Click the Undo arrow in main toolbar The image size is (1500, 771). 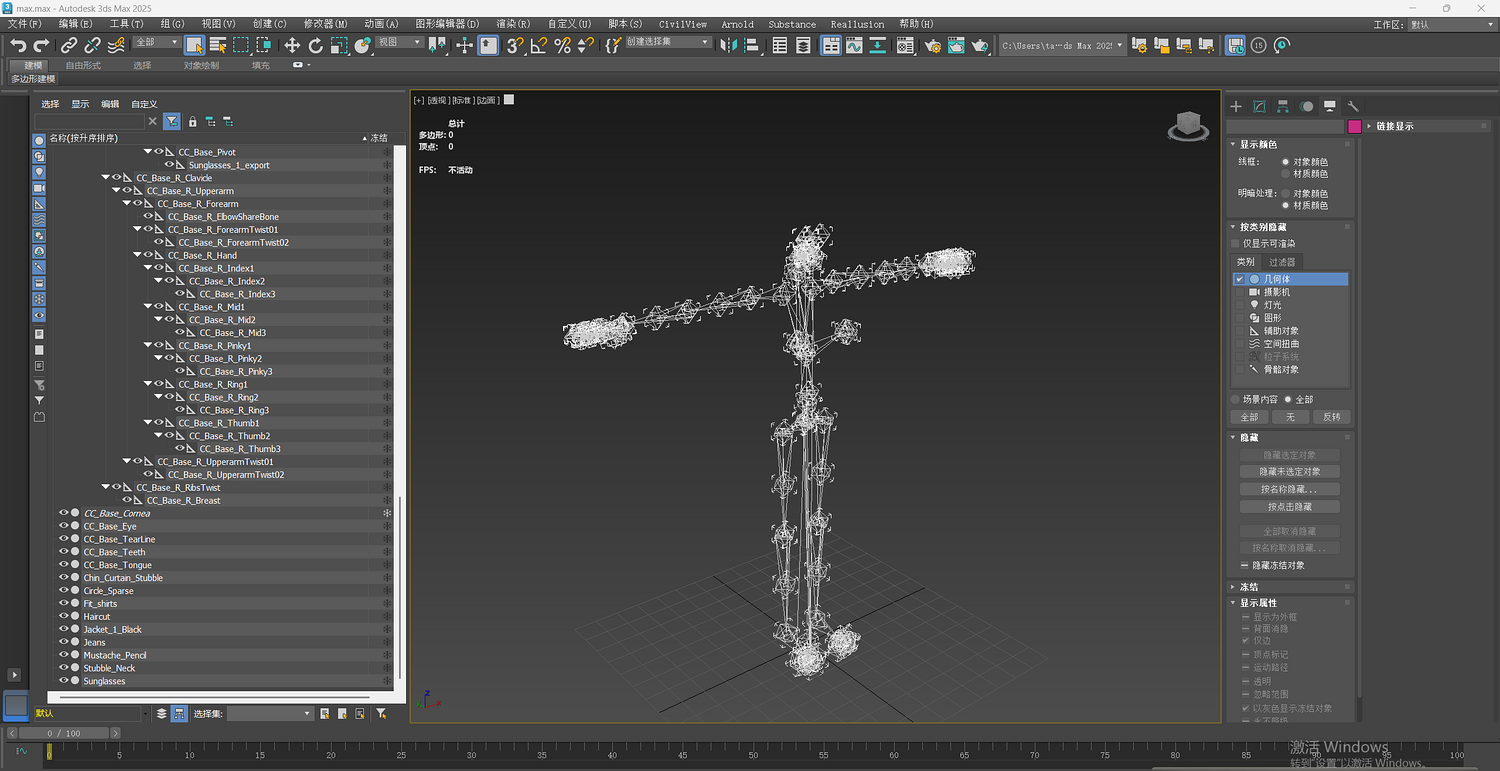pyautogui.click(x=18, y=45)
